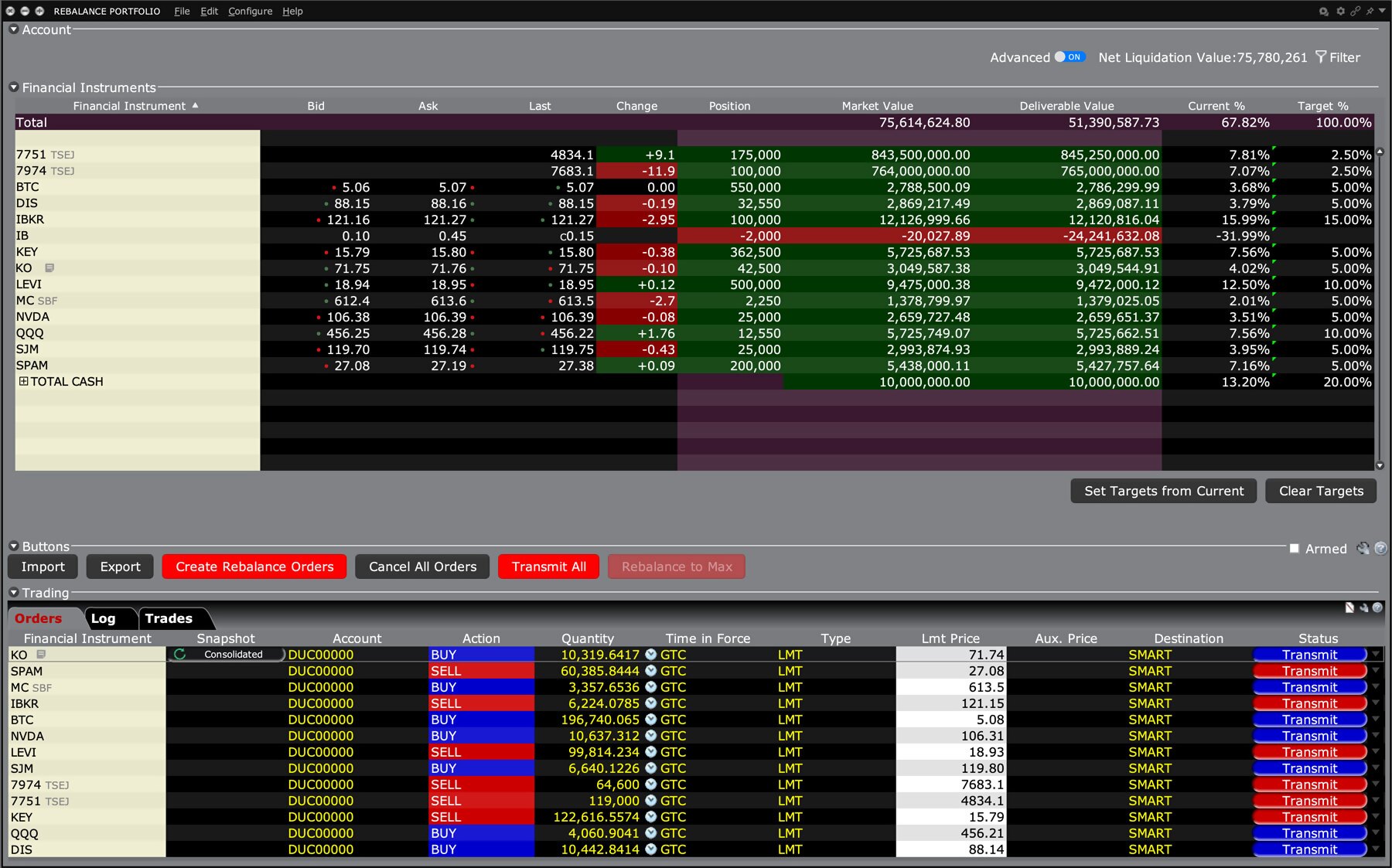
Task: Click the configure wrench icon near Armed checkbox
Action: (1363, 548)
